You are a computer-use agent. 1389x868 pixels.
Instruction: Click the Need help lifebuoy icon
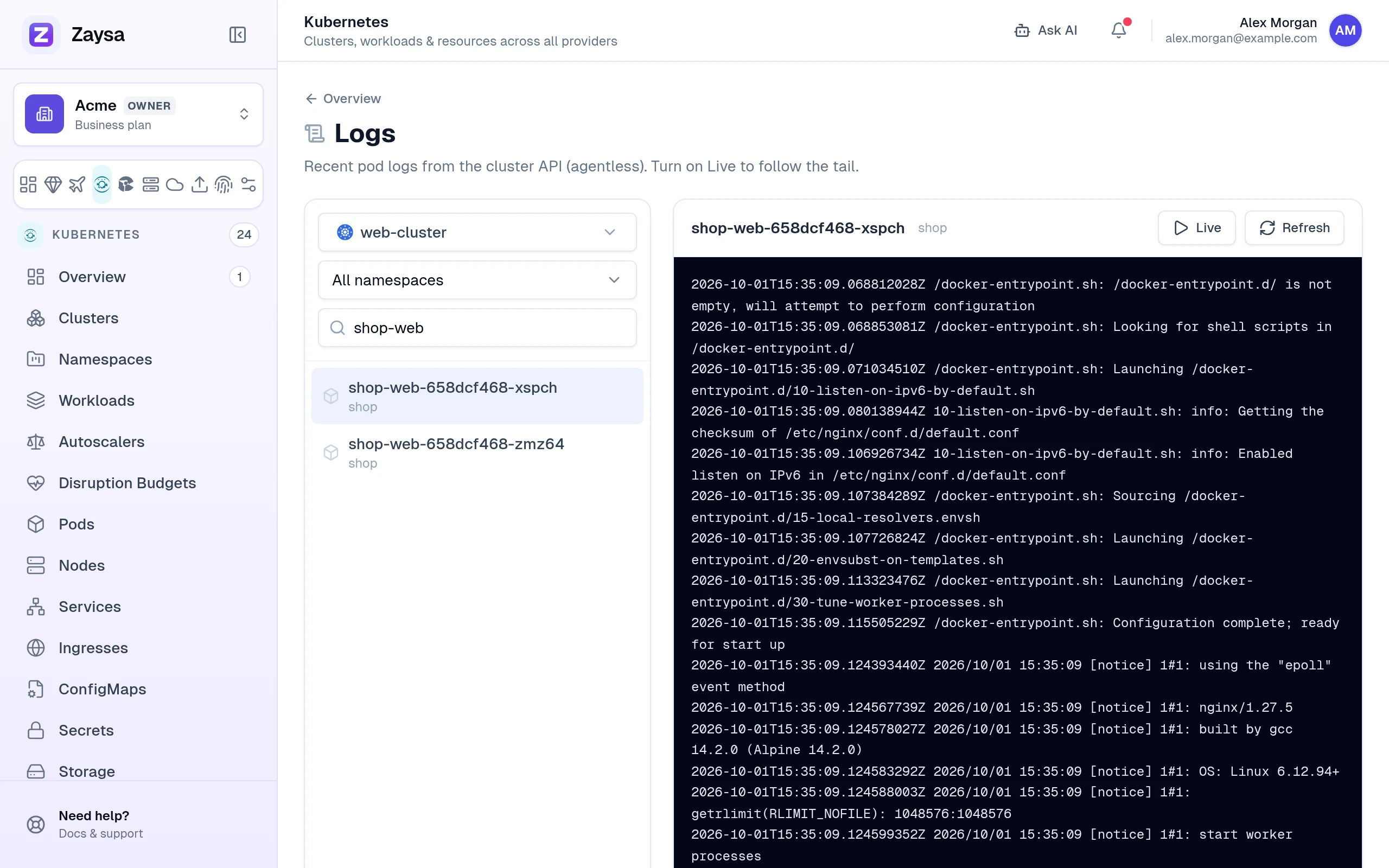tap(36, 825)
